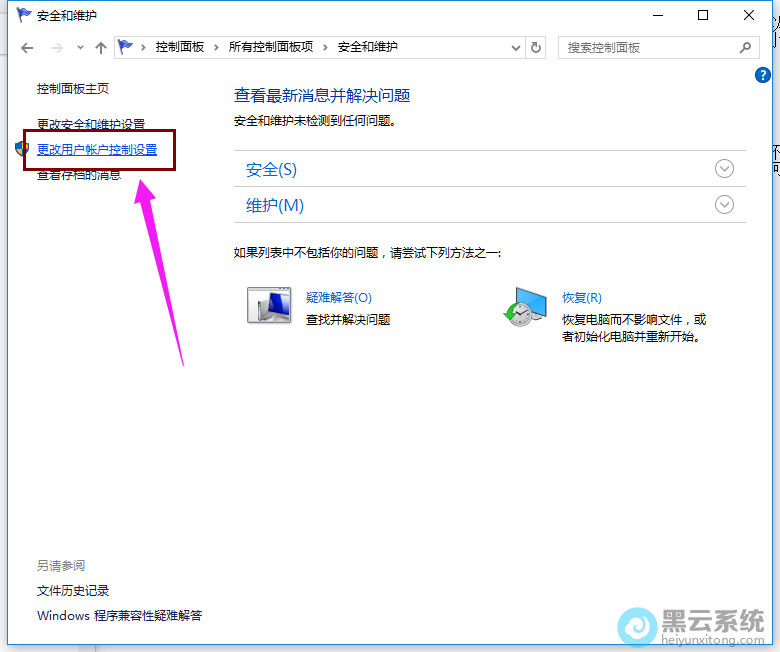The height and width of the screenshot is (652, 780).
Task: Open 更改用户帐户控制设置 link
Action: pyautogui.click(x=97, y=150)
